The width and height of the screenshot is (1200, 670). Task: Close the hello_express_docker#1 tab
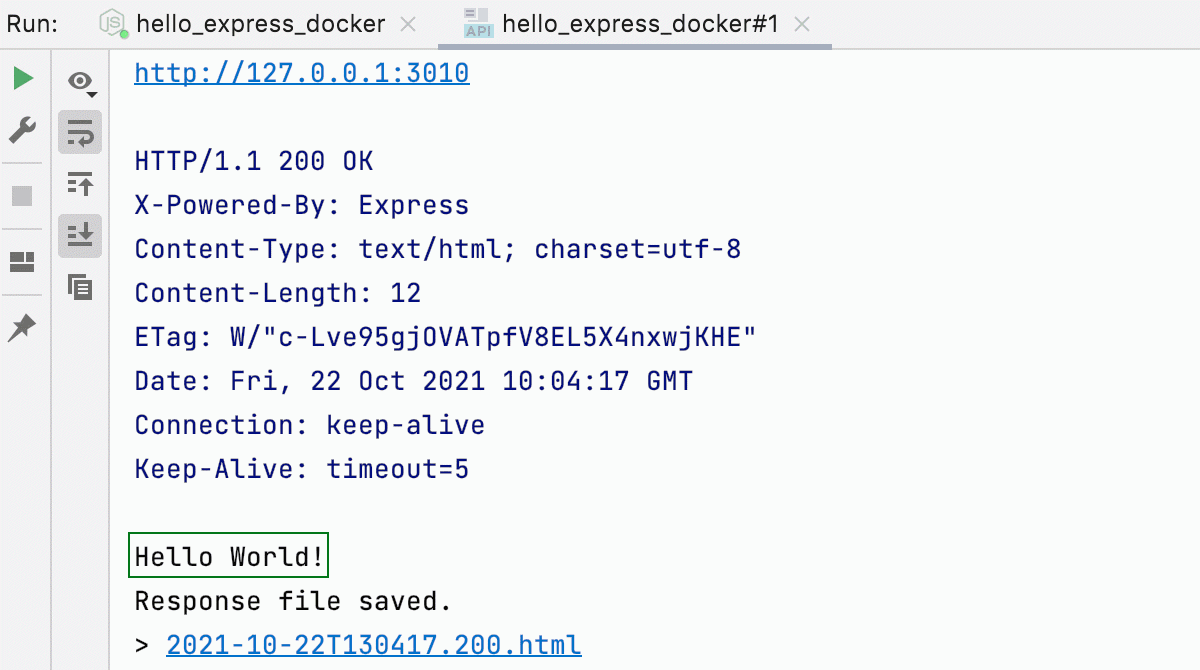point(802,23)
